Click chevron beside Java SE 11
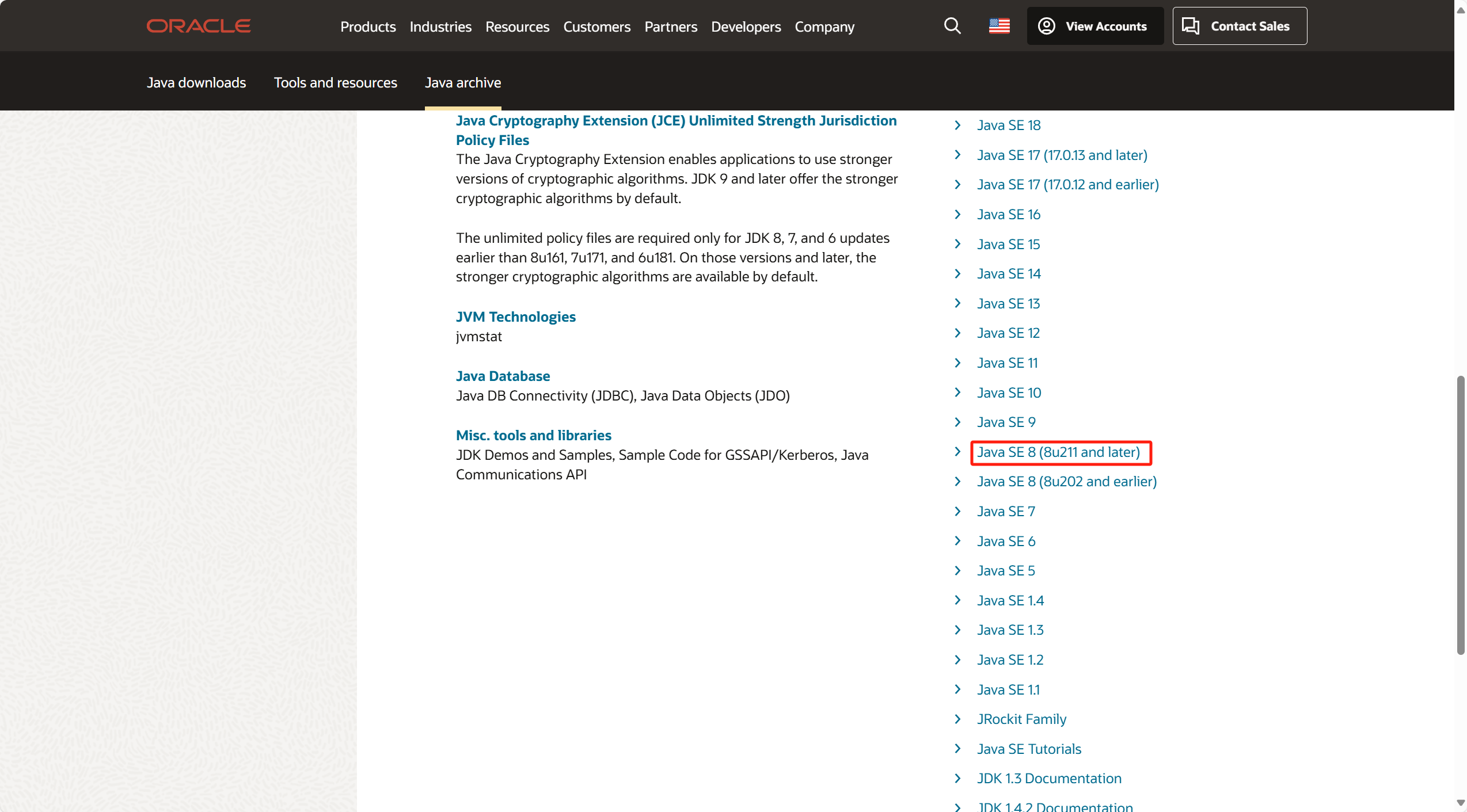Screen dimensions: 1467x812 (x=957, y=363)
